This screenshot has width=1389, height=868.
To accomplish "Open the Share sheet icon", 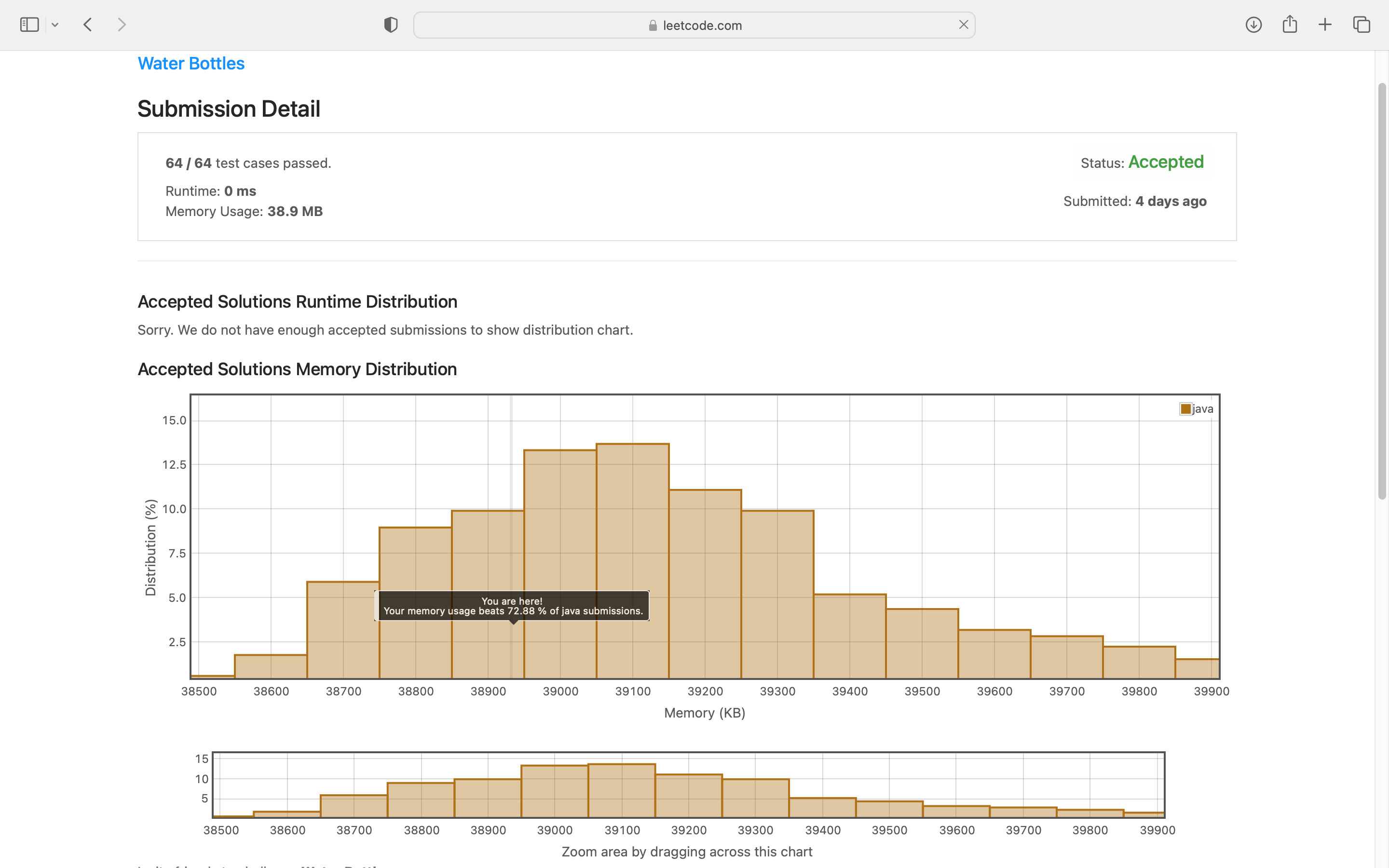I will click(x=1289, y=25).
